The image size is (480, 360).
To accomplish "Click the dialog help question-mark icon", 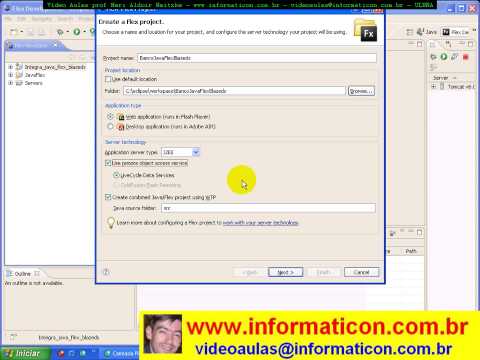I will pos(106,272).
